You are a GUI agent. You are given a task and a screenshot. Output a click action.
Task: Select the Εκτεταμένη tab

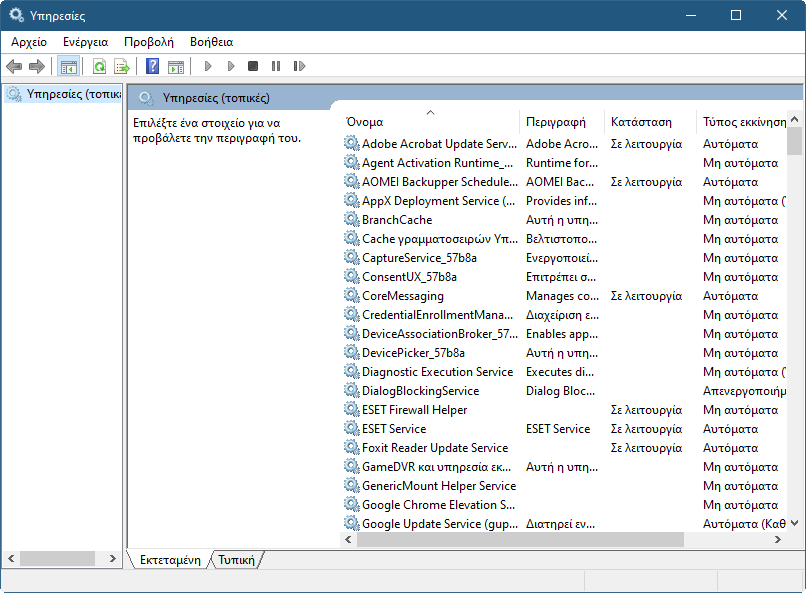point(170,560)
